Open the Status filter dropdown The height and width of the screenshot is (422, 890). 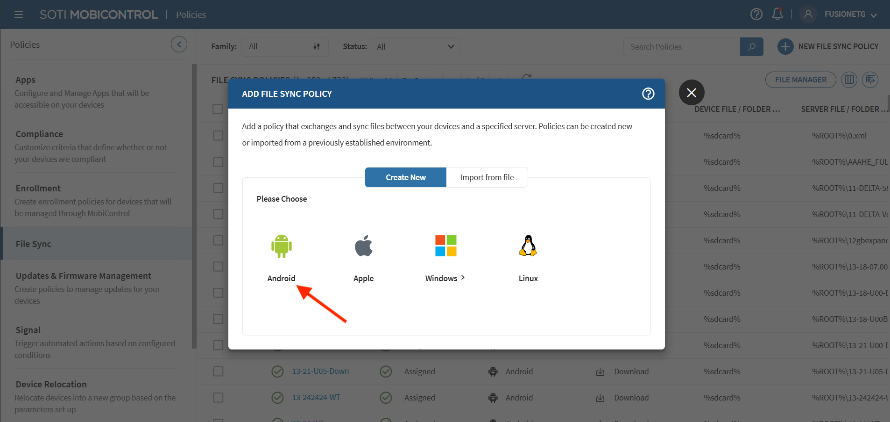[412, 46]
